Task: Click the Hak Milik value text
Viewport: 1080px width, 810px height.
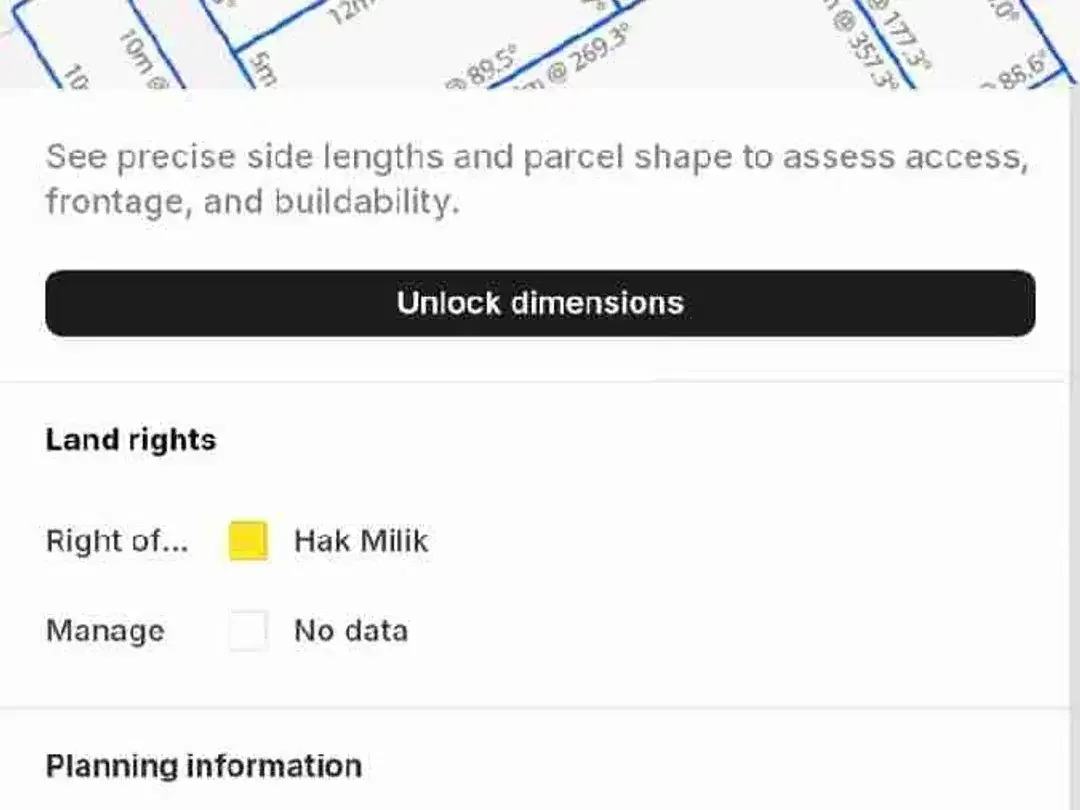Action: click(x=361, y=541)
